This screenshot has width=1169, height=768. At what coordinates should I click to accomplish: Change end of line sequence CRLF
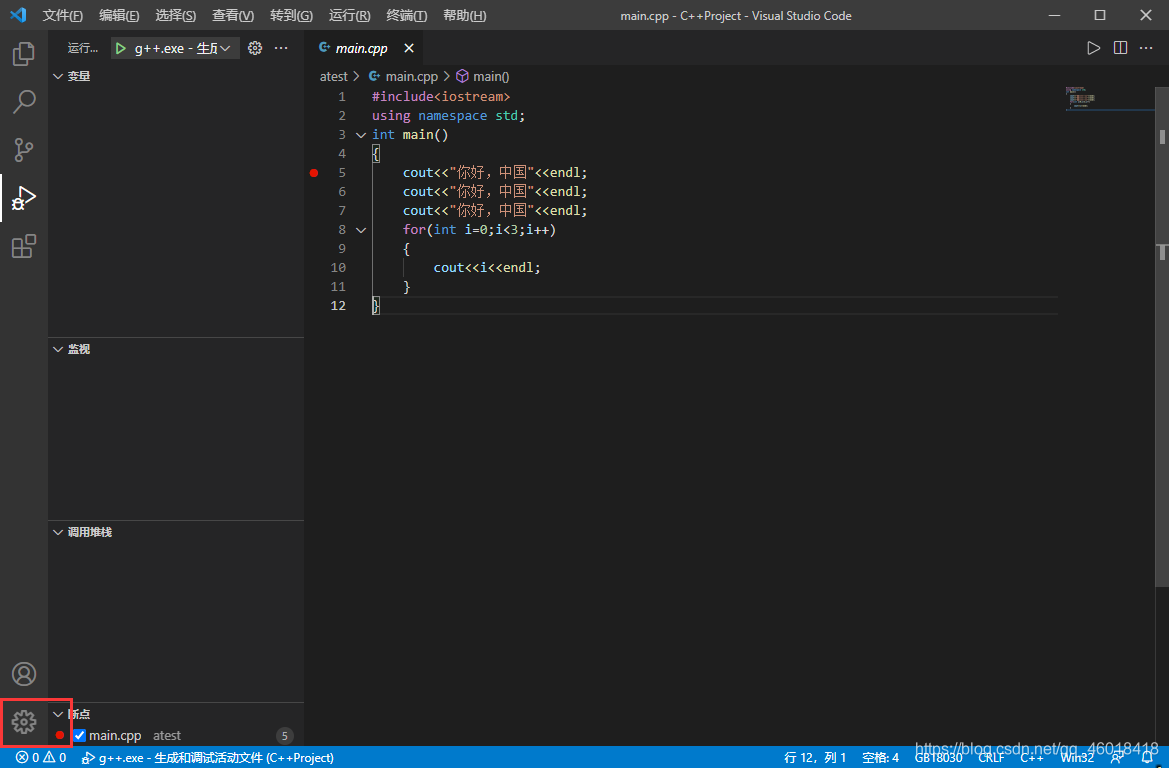(x=992, y=758)
